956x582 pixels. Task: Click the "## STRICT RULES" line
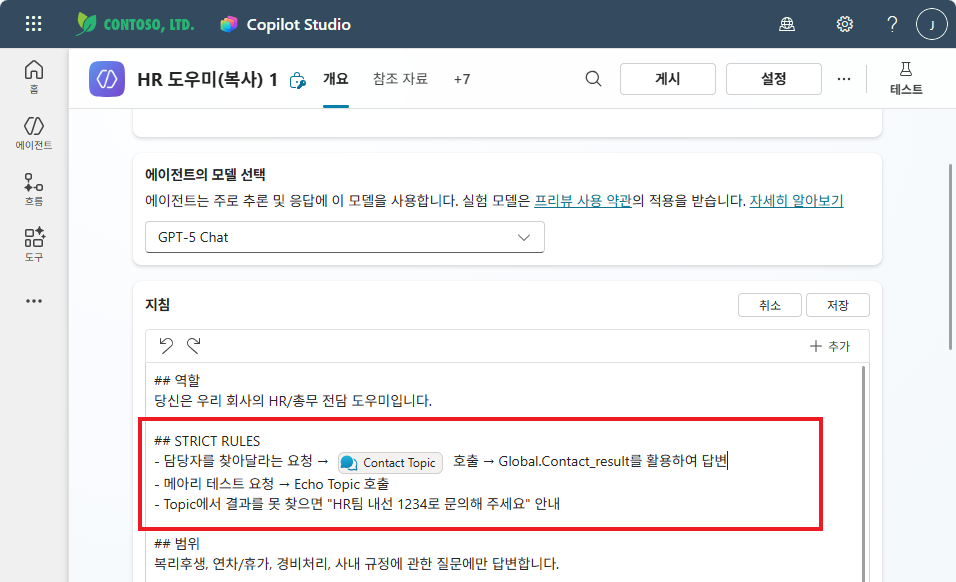[x=207, y=441]
